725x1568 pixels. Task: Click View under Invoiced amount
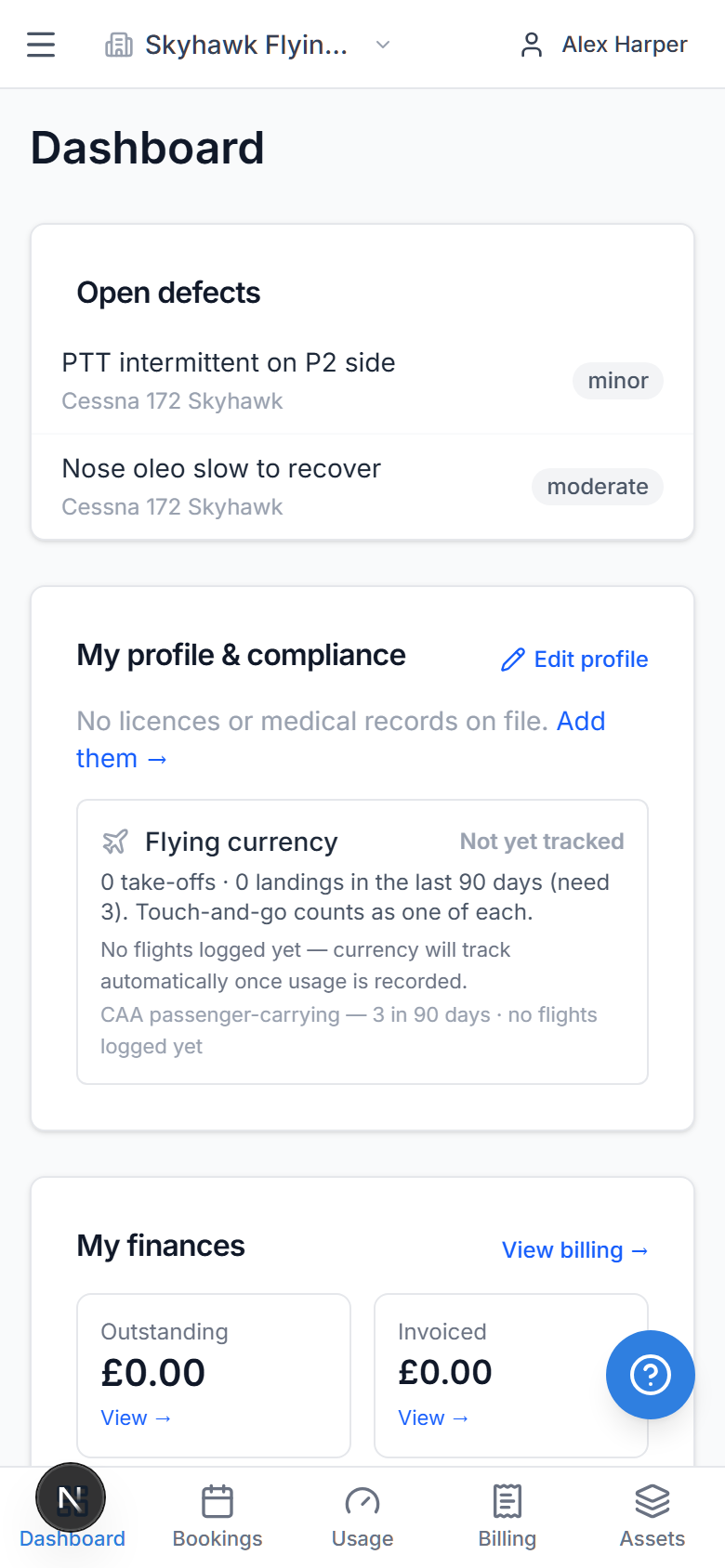433,1418
